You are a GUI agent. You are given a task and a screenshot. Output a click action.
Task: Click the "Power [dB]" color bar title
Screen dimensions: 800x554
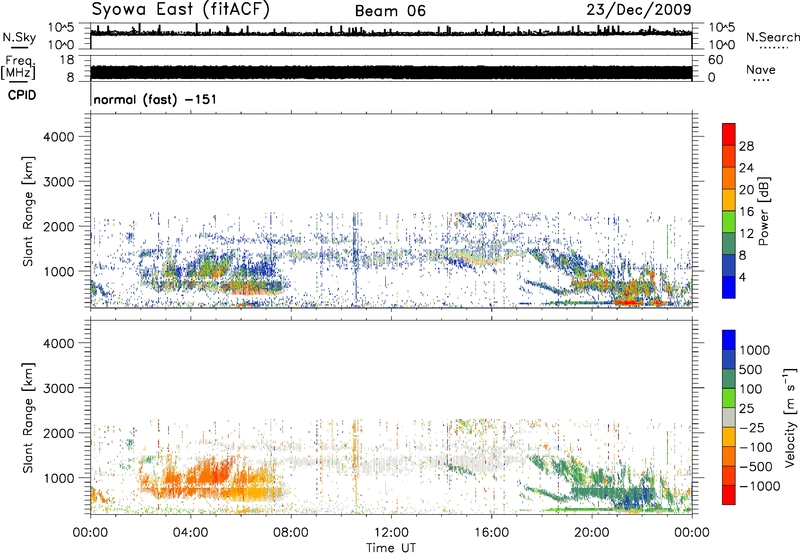click(x=764, y=211)
